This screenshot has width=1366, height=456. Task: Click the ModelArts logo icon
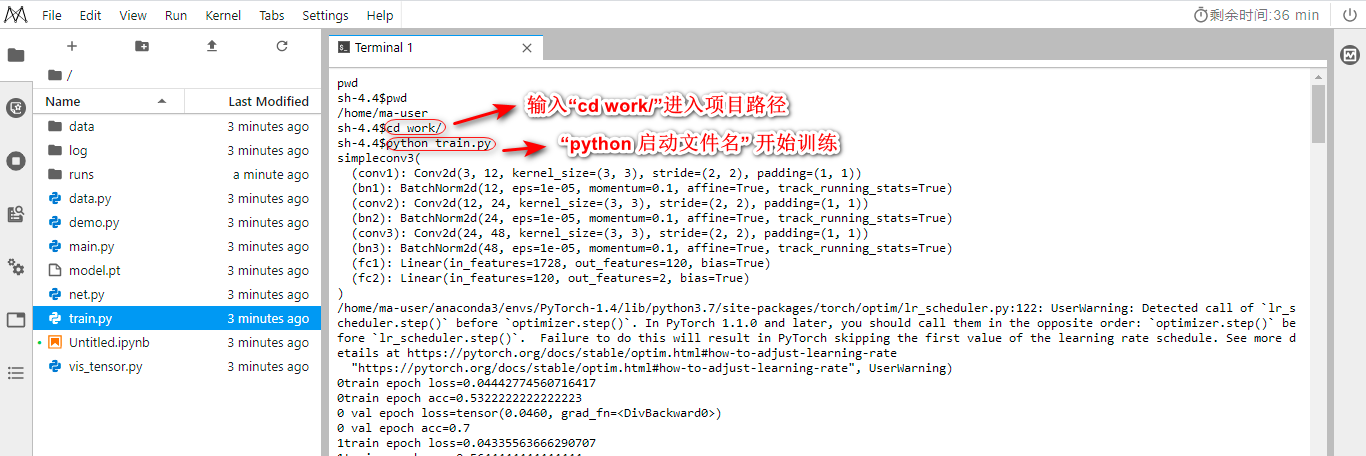[15, 15]
